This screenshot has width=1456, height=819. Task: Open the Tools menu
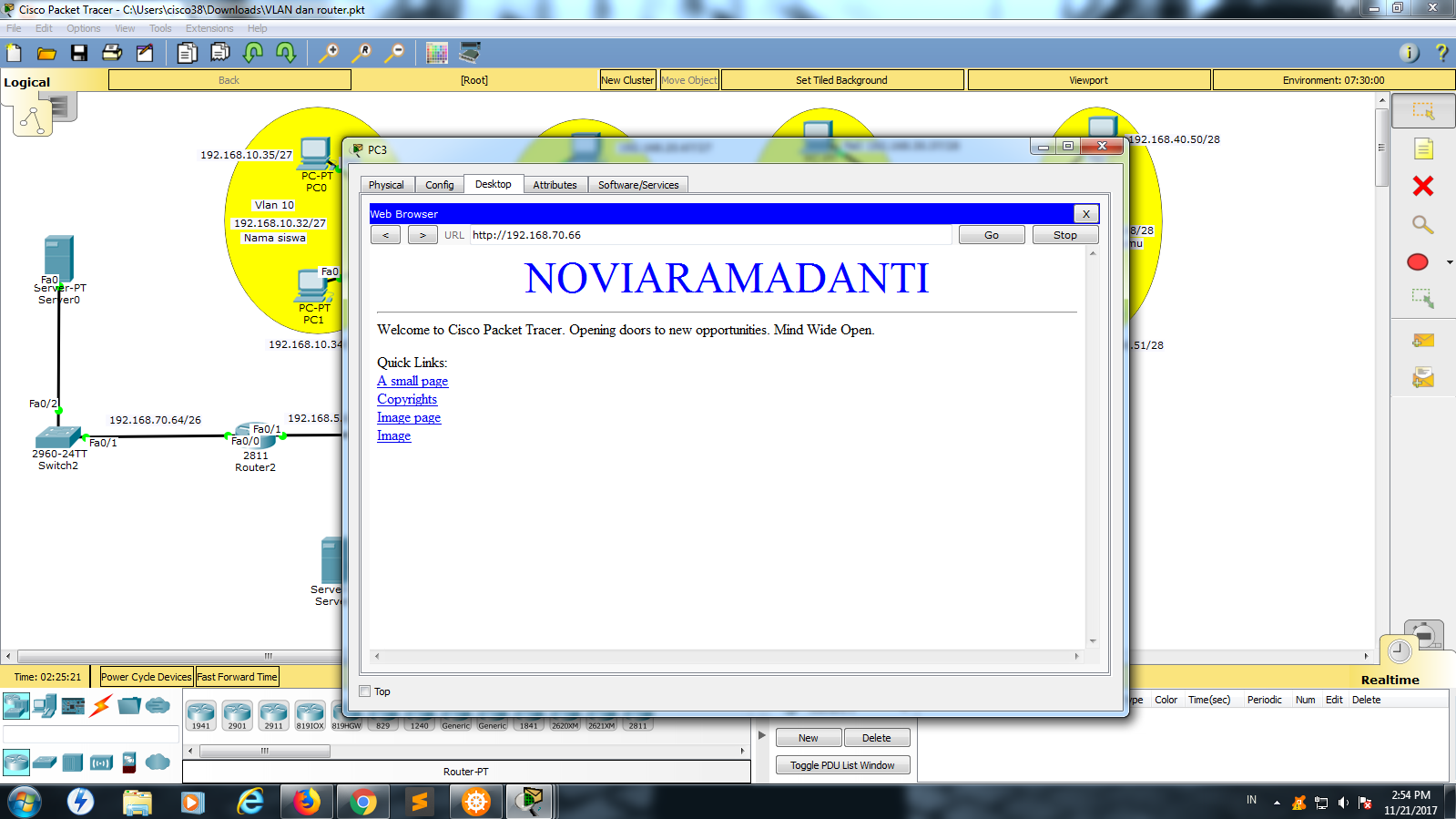click(160, 28)
